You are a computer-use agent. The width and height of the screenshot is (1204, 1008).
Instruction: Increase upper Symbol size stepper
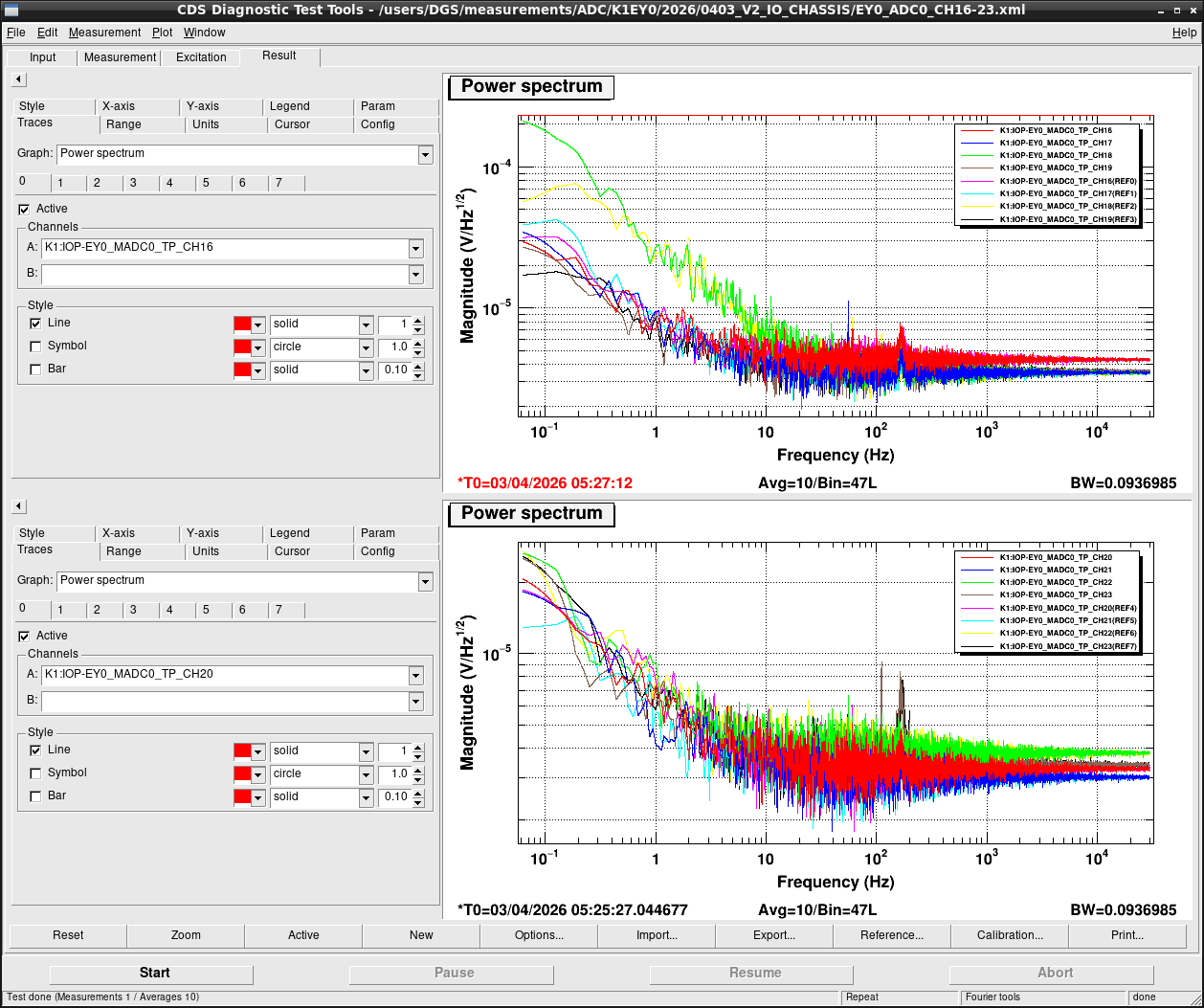pyautogui.click(x=418, y=344)
